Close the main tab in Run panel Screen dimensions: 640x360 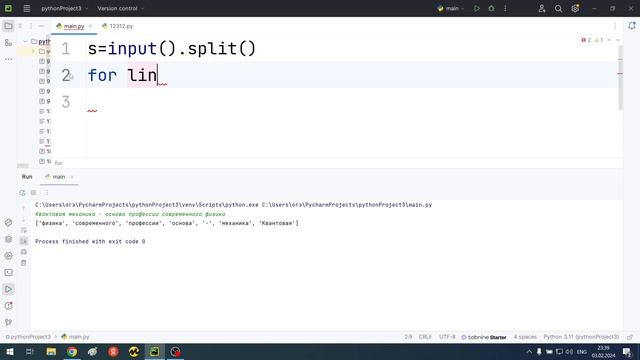point(72,177)
